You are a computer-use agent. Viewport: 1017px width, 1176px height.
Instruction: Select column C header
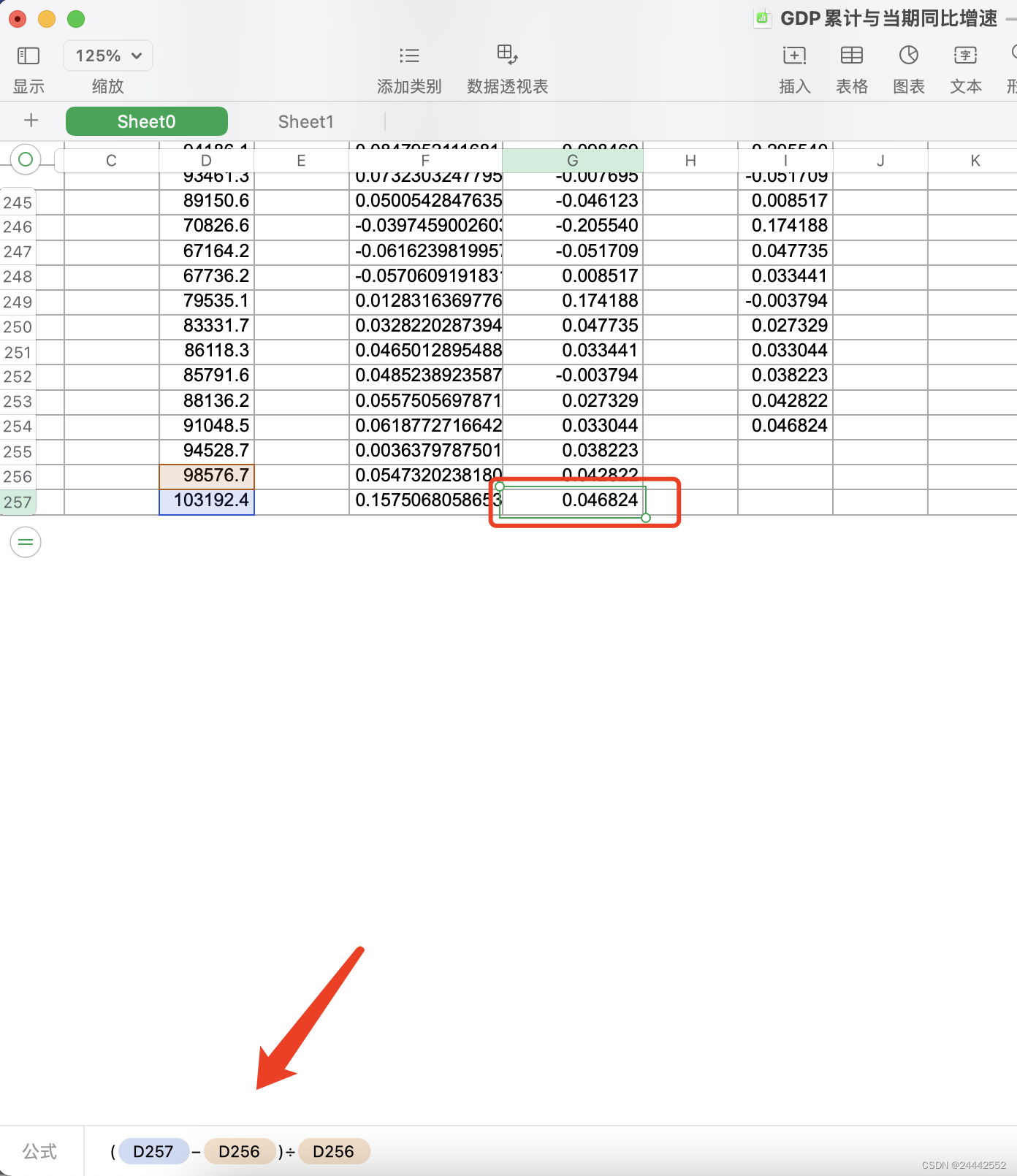tap(111, 161)
